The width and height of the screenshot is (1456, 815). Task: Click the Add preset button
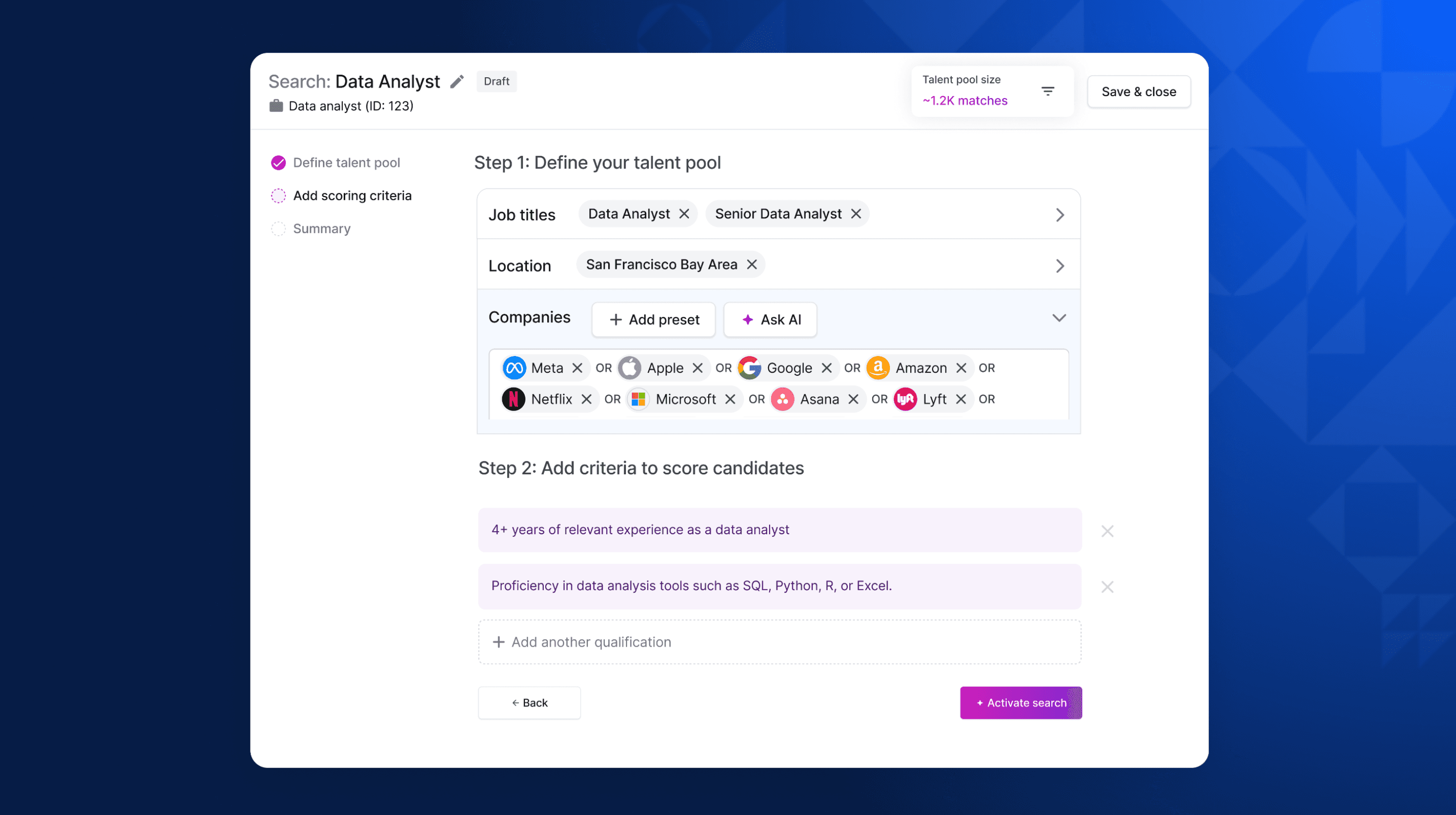pos(653,320)
